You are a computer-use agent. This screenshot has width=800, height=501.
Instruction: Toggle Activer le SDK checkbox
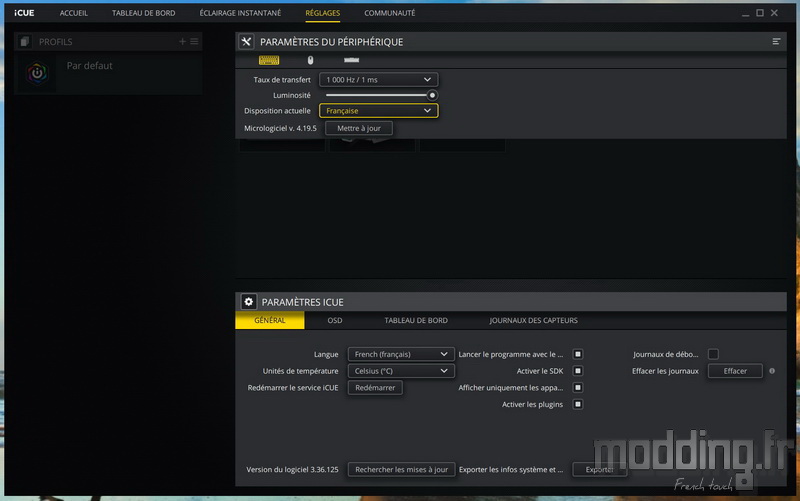coord(578,371)
